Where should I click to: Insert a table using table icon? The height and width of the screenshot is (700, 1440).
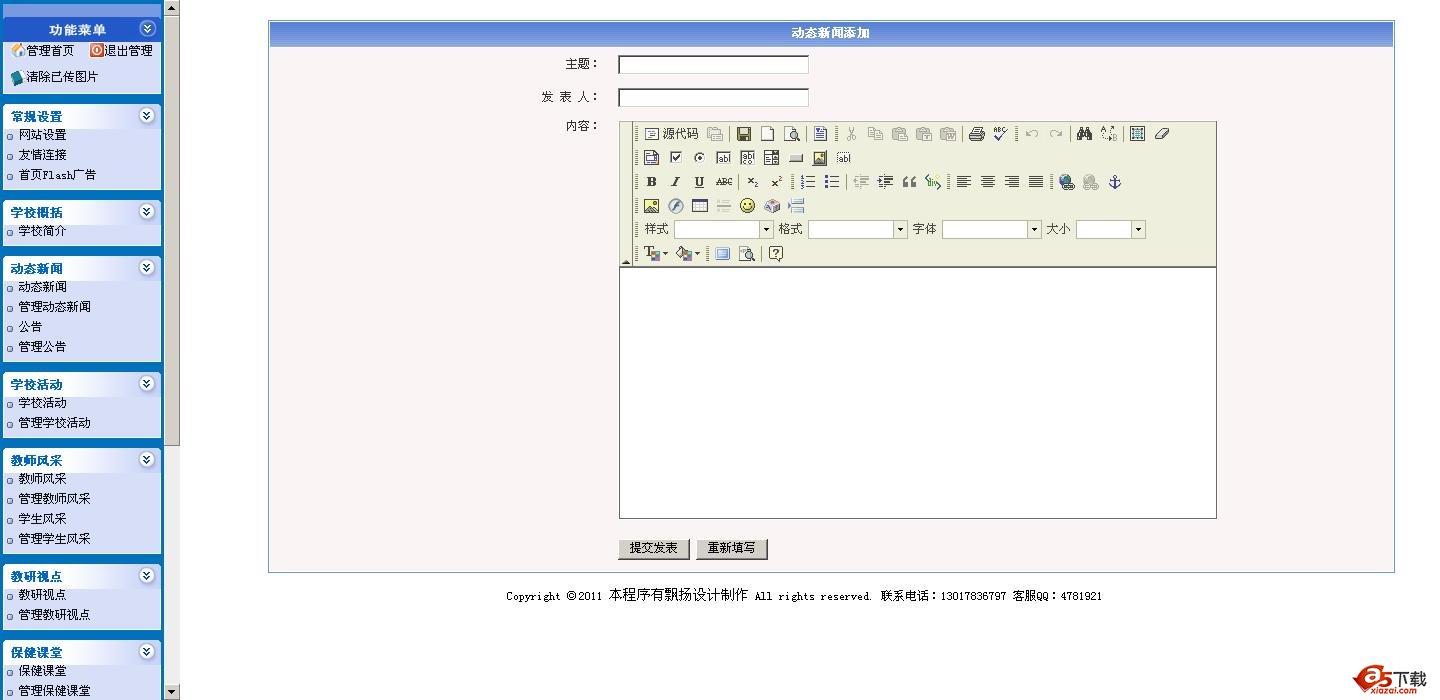tap(699, 206)
